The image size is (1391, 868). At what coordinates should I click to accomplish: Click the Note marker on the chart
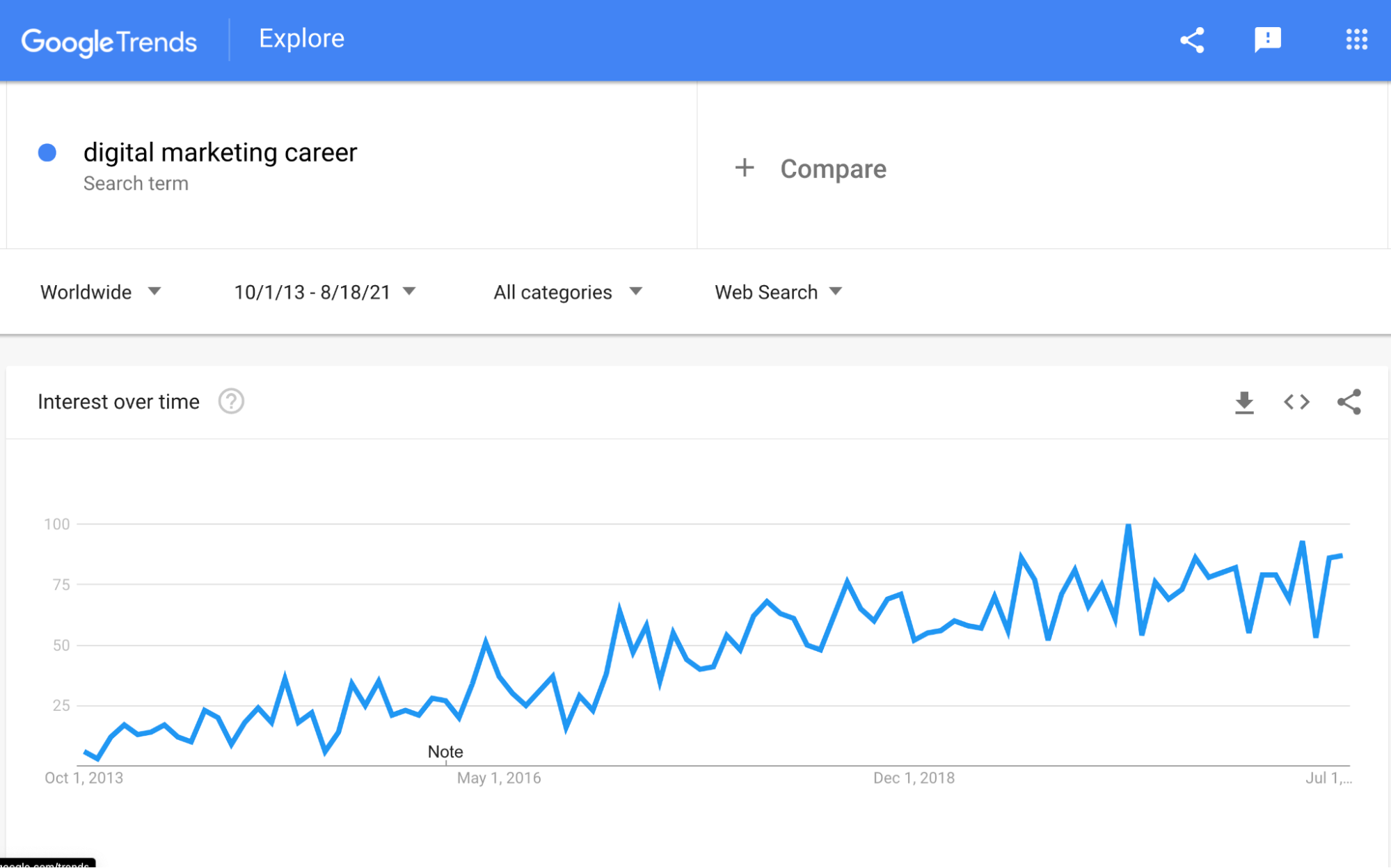[445, 752]
